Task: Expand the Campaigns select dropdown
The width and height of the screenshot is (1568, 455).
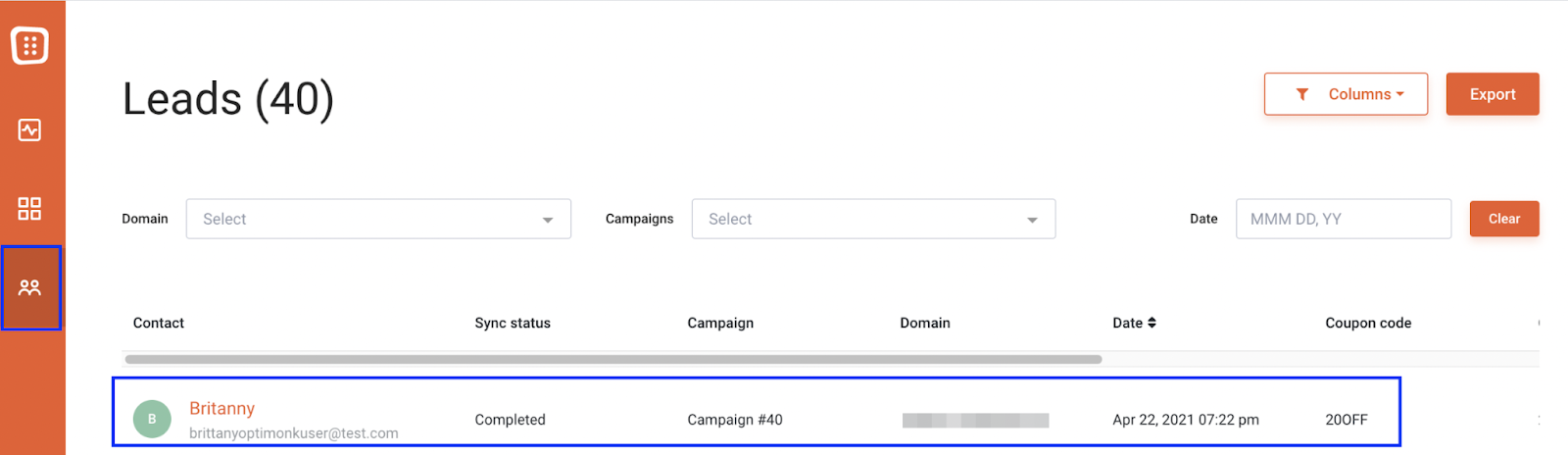Action: (873, 219)
